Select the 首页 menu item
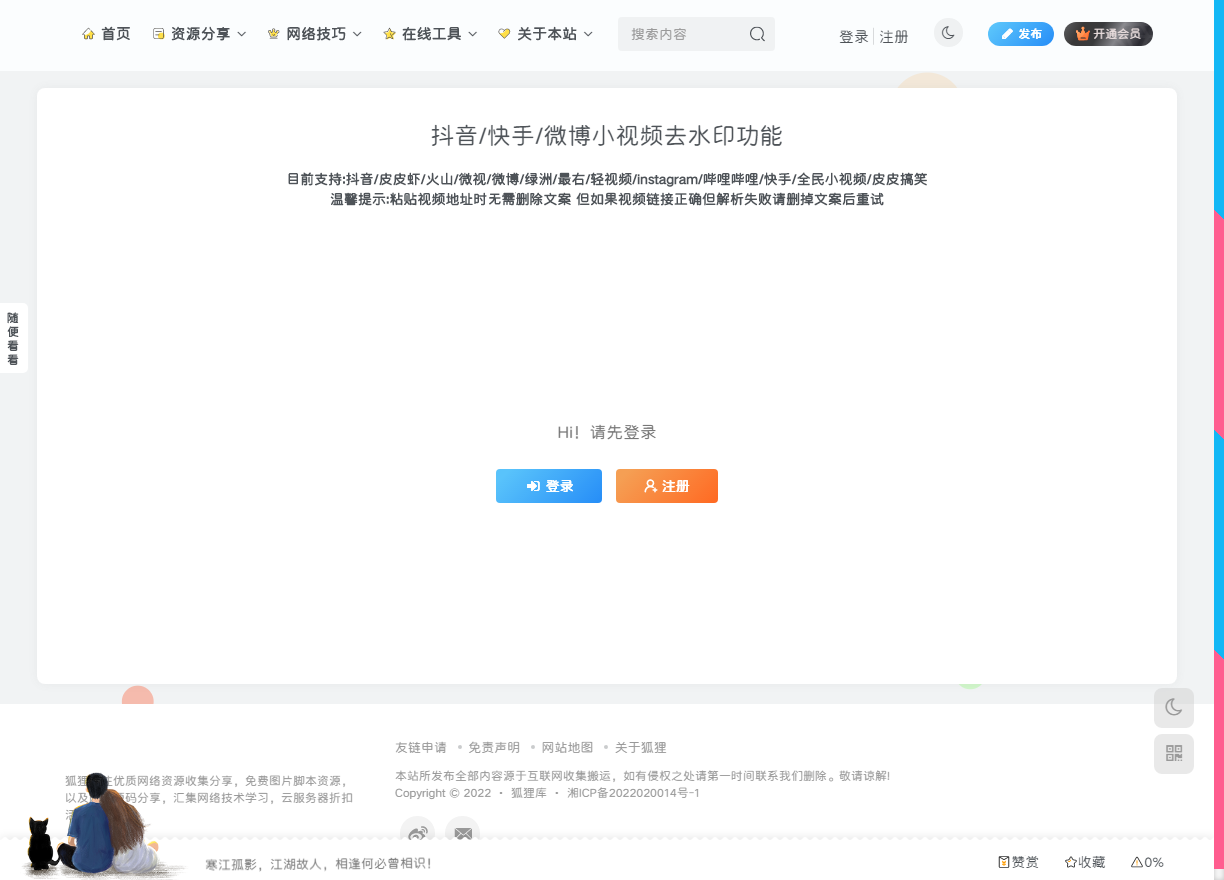Image resolution: width=1224 pixels, height=880 pixels. 114,33
